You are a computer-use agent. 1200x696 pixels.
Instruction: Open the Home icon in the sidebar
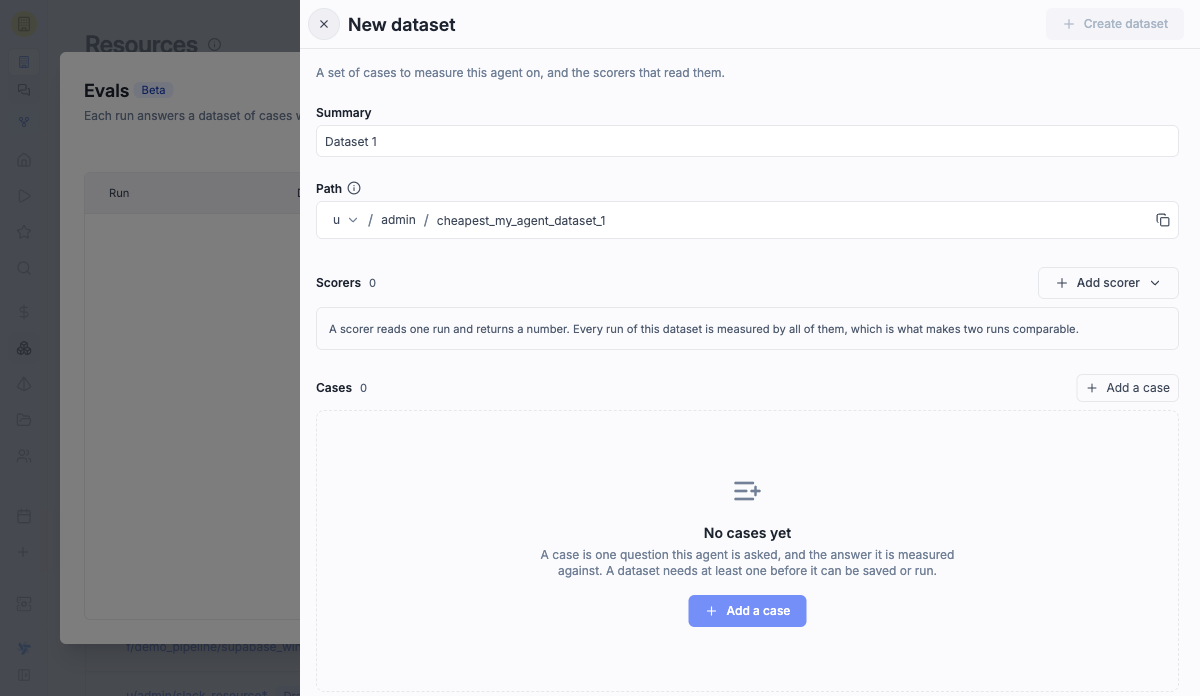point(24,160)
